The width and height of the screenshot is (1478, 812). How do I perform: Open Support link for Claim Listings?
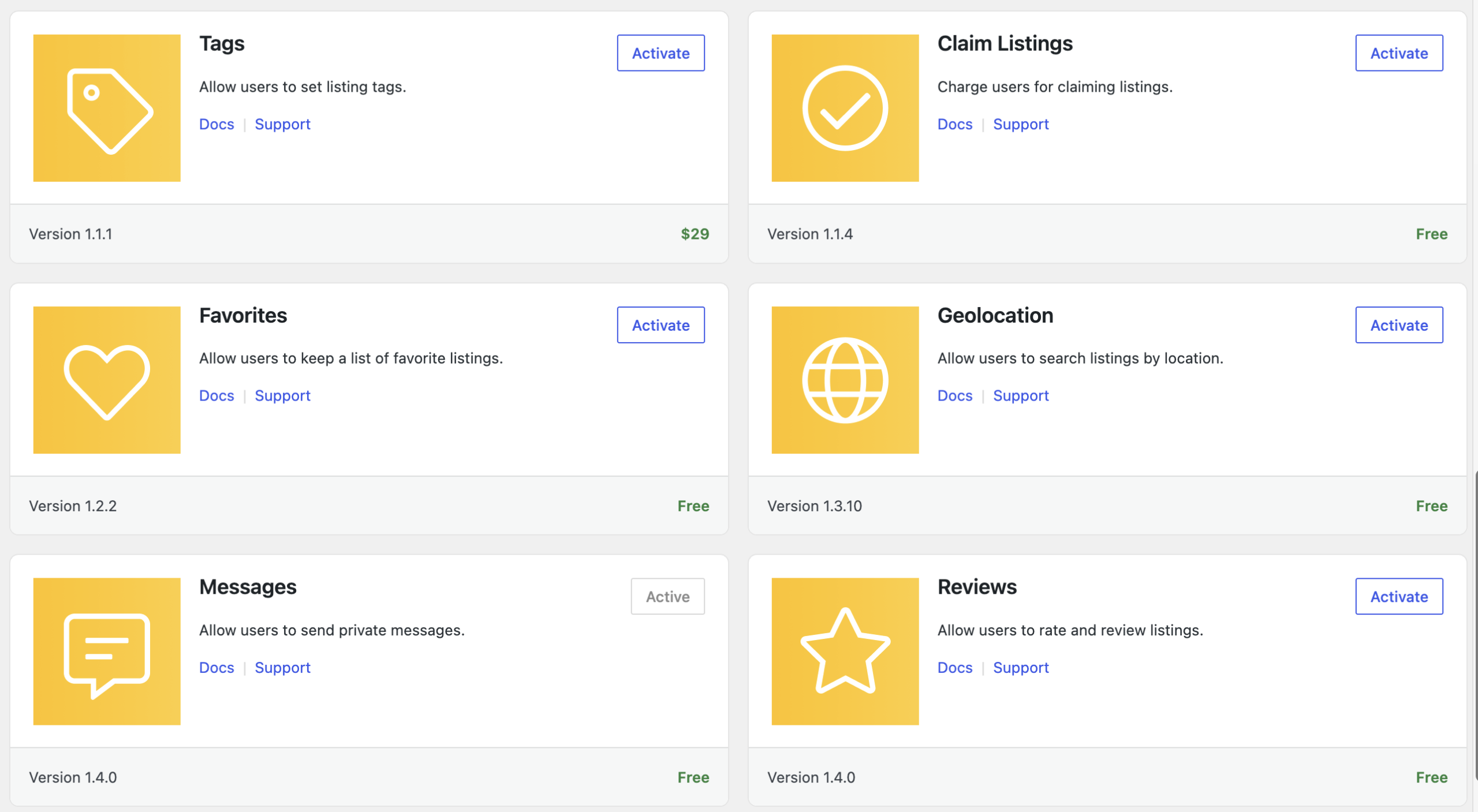click(1021, 124)
